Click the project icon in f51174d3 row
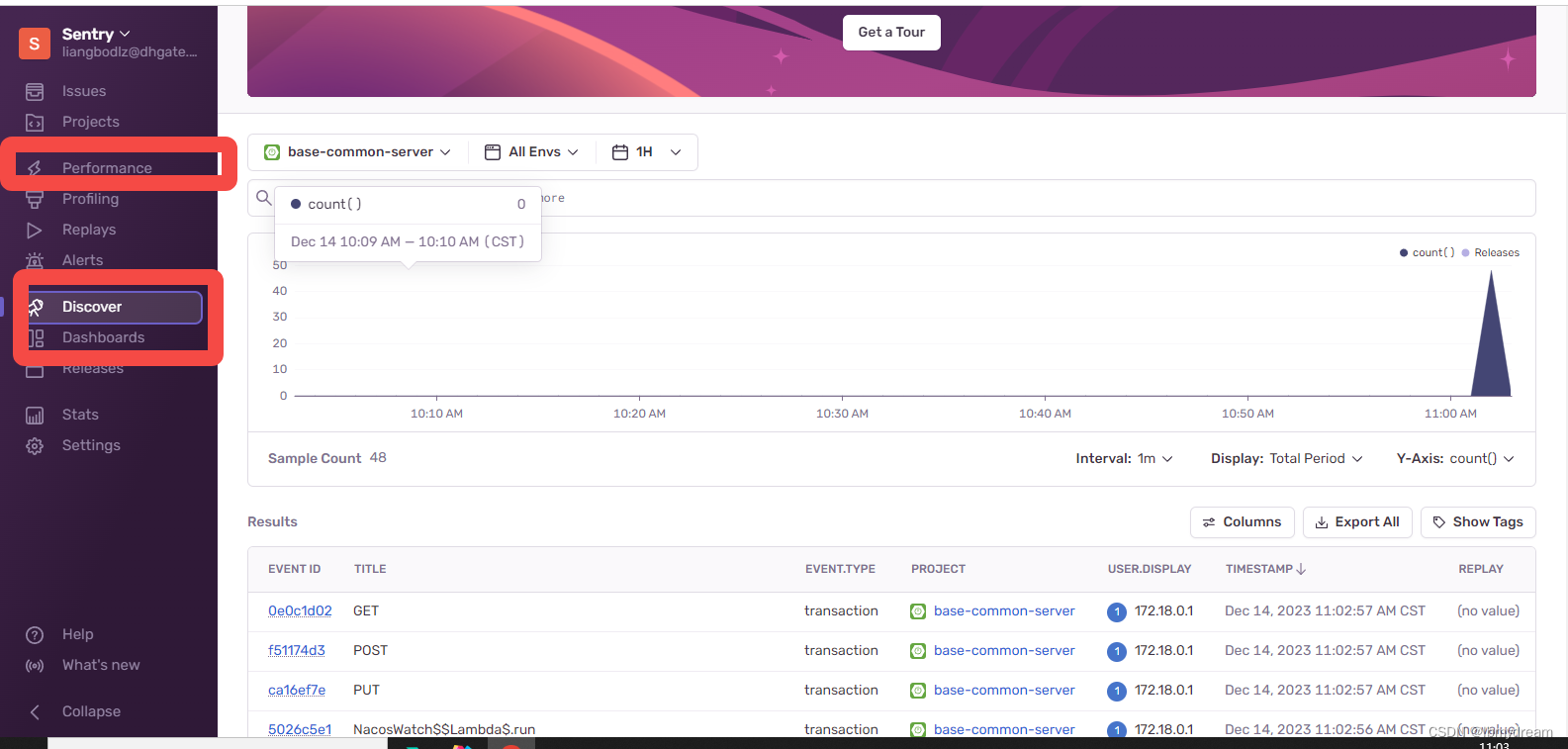This screenshot has width=1568, height=749. tap(918, 651)
